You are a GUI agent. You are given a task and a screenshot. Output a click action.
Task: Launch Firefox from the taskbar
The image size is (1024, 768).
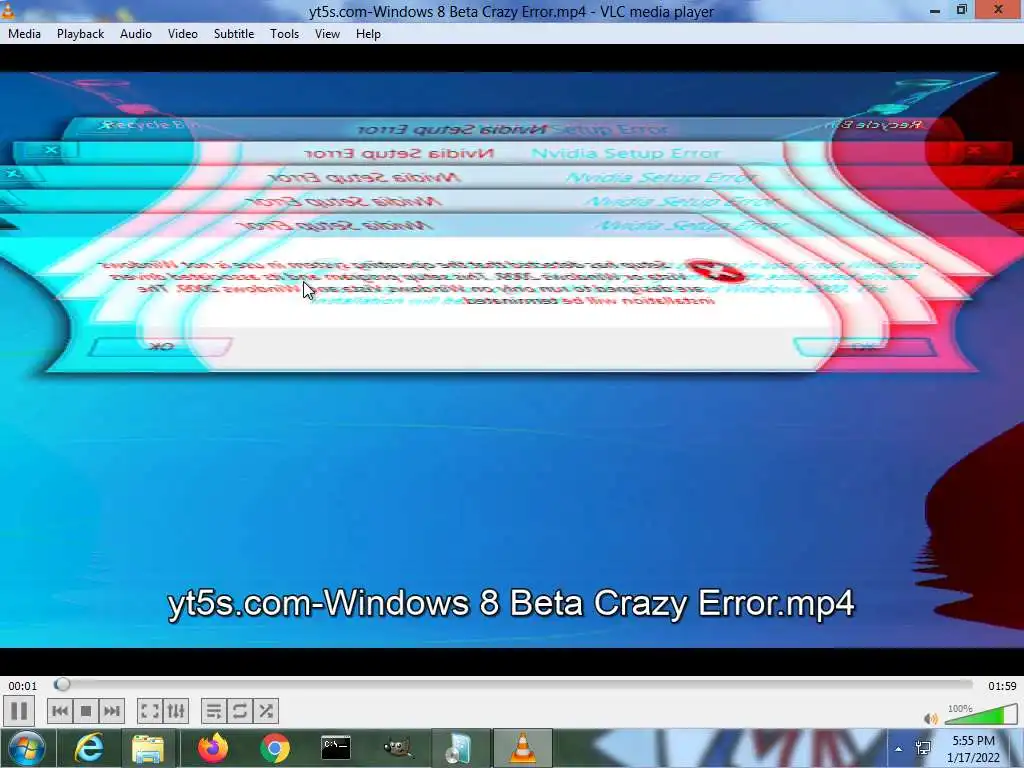[213, 748]
